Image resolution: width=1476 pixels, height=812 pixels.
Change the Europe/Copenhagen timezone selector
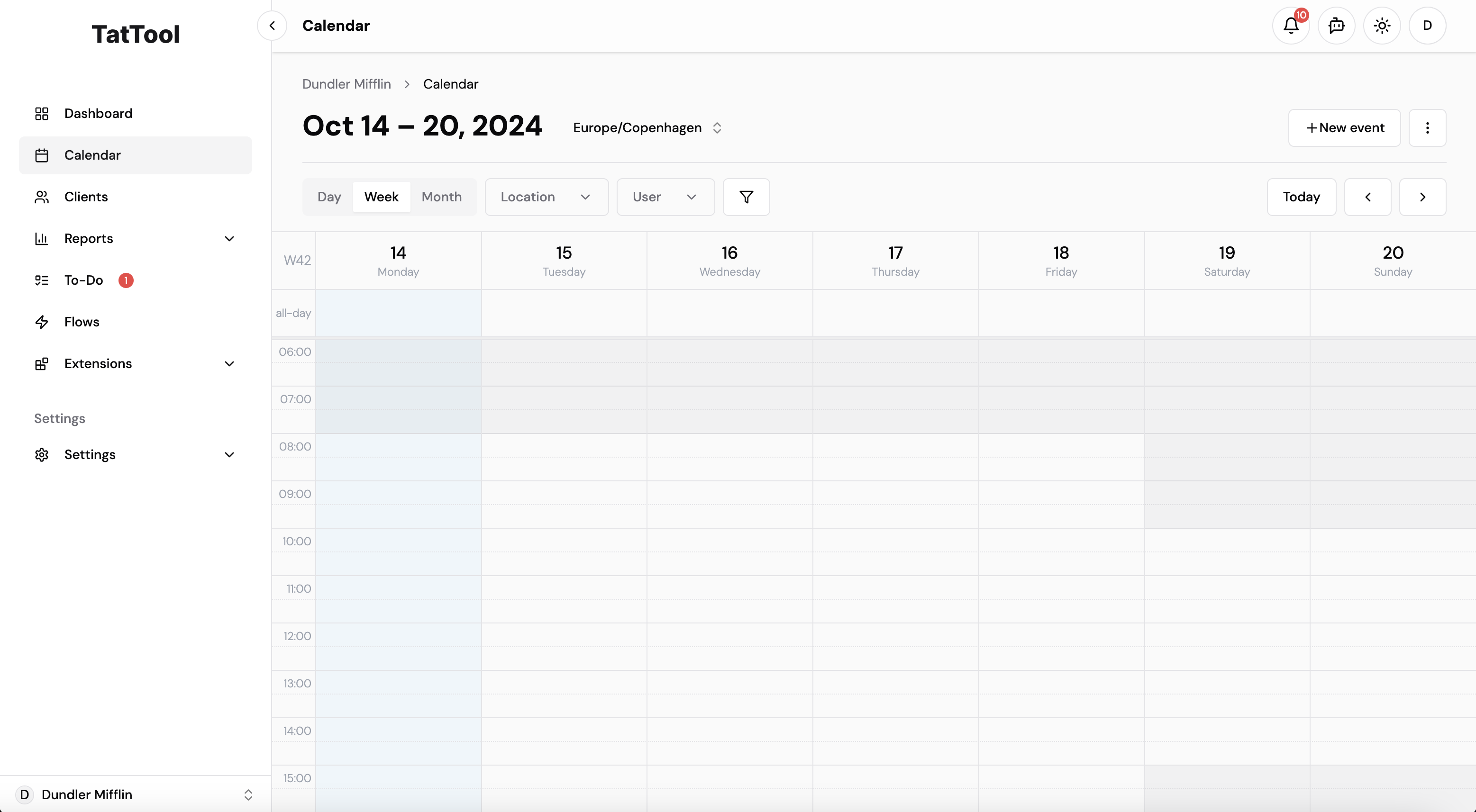(647, 128)
